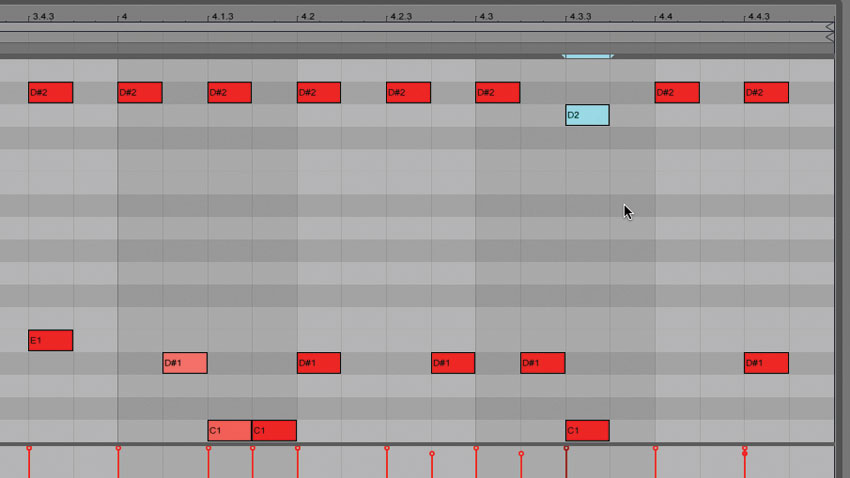This screenshot has height=478, width=850.
Task: Select the light-red C1 note at 4.1.3
Action: point(229,430)
